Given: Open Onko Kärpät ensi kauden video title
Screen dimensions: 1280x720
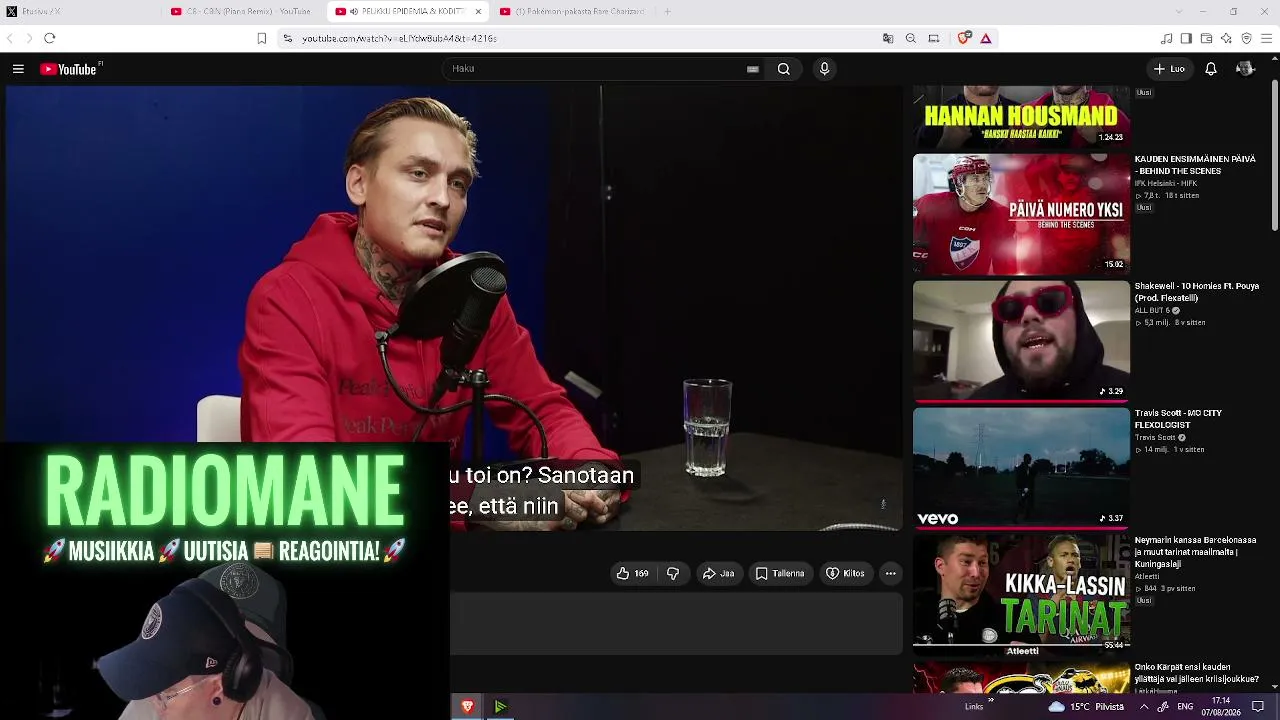Looking at the screenshot, I should pyautogui.click(x=1196, y=673).
